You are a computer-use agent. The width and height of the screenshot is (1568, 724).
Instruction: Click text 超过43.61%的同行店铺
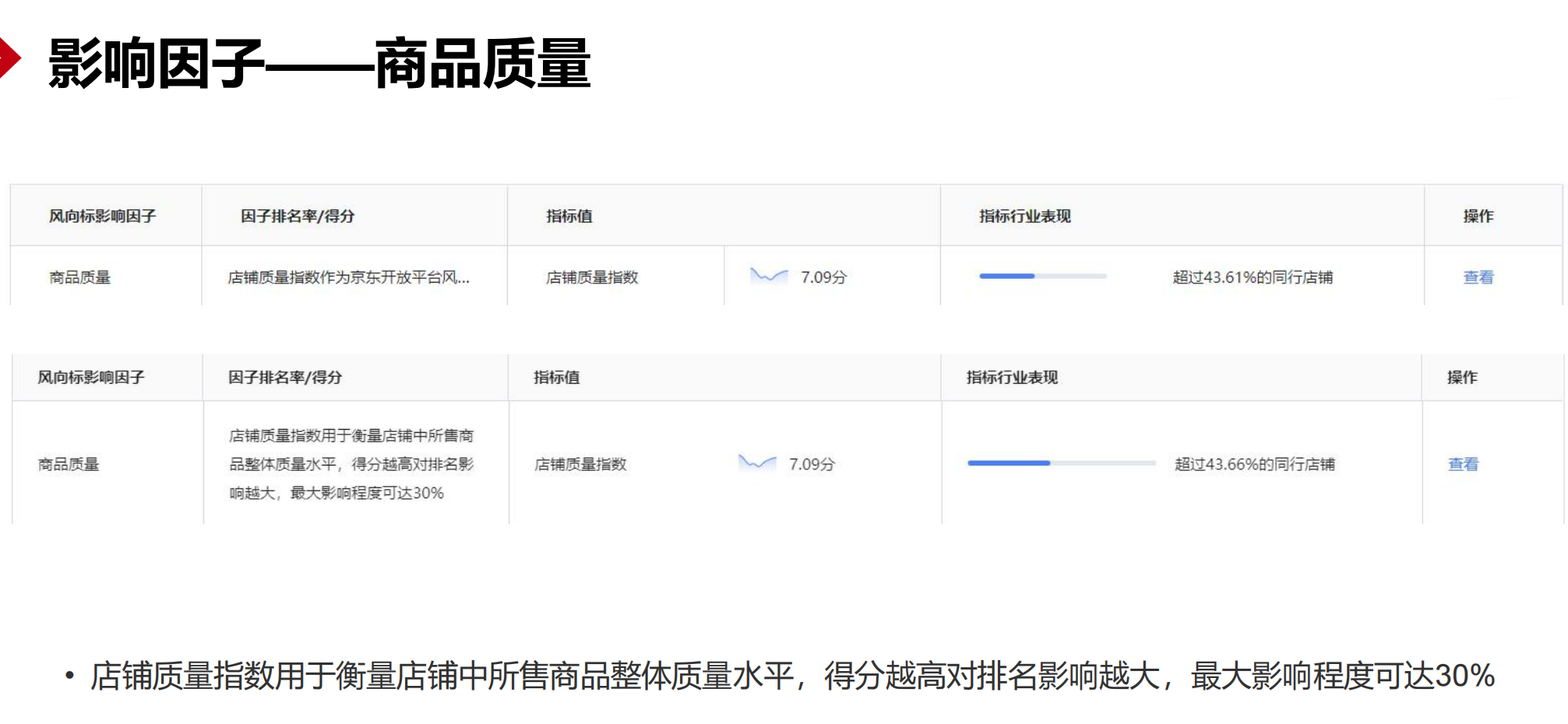click(x=1253, y=277)
